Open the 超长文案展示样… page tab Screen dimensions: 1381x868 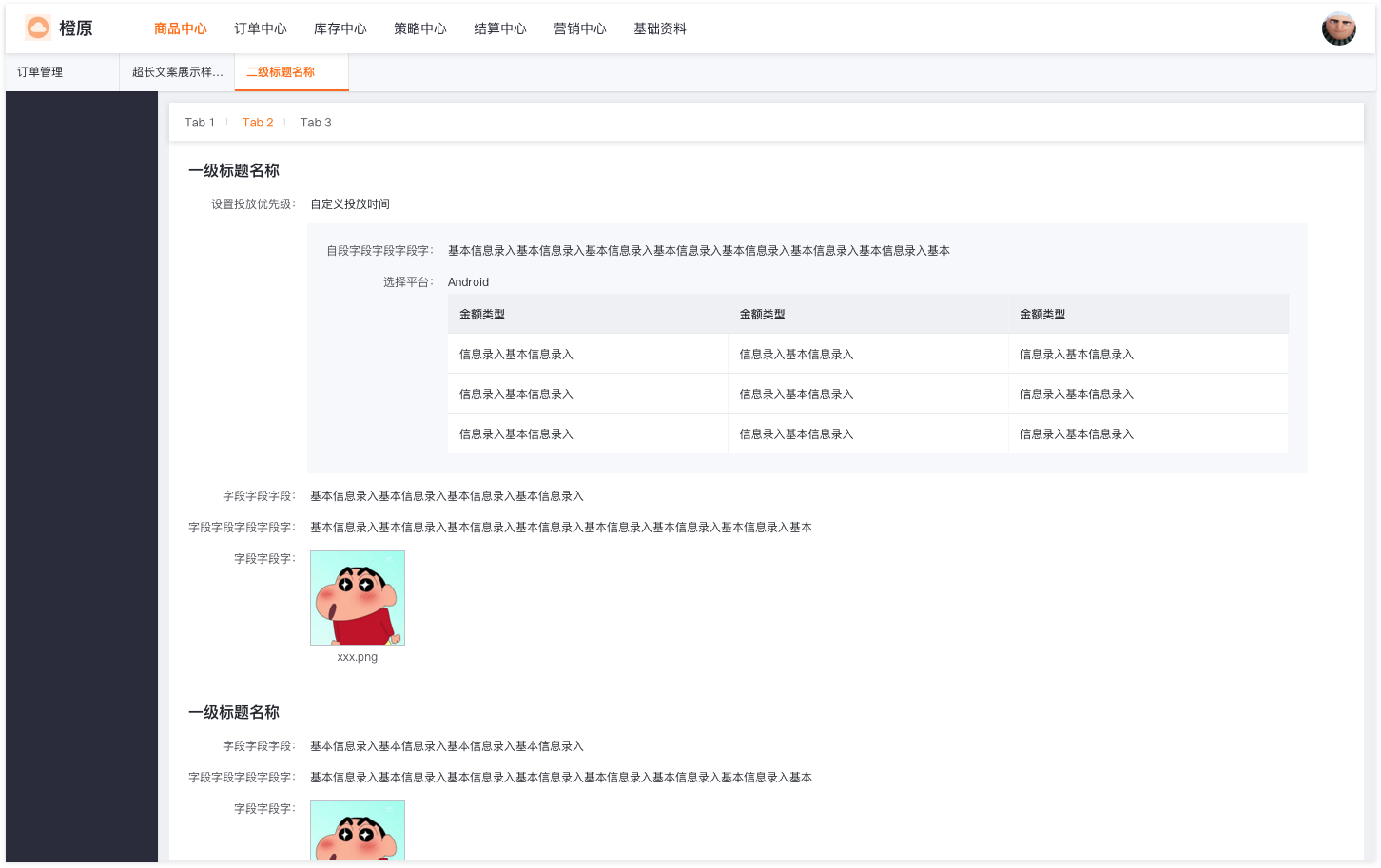(177, 72)
